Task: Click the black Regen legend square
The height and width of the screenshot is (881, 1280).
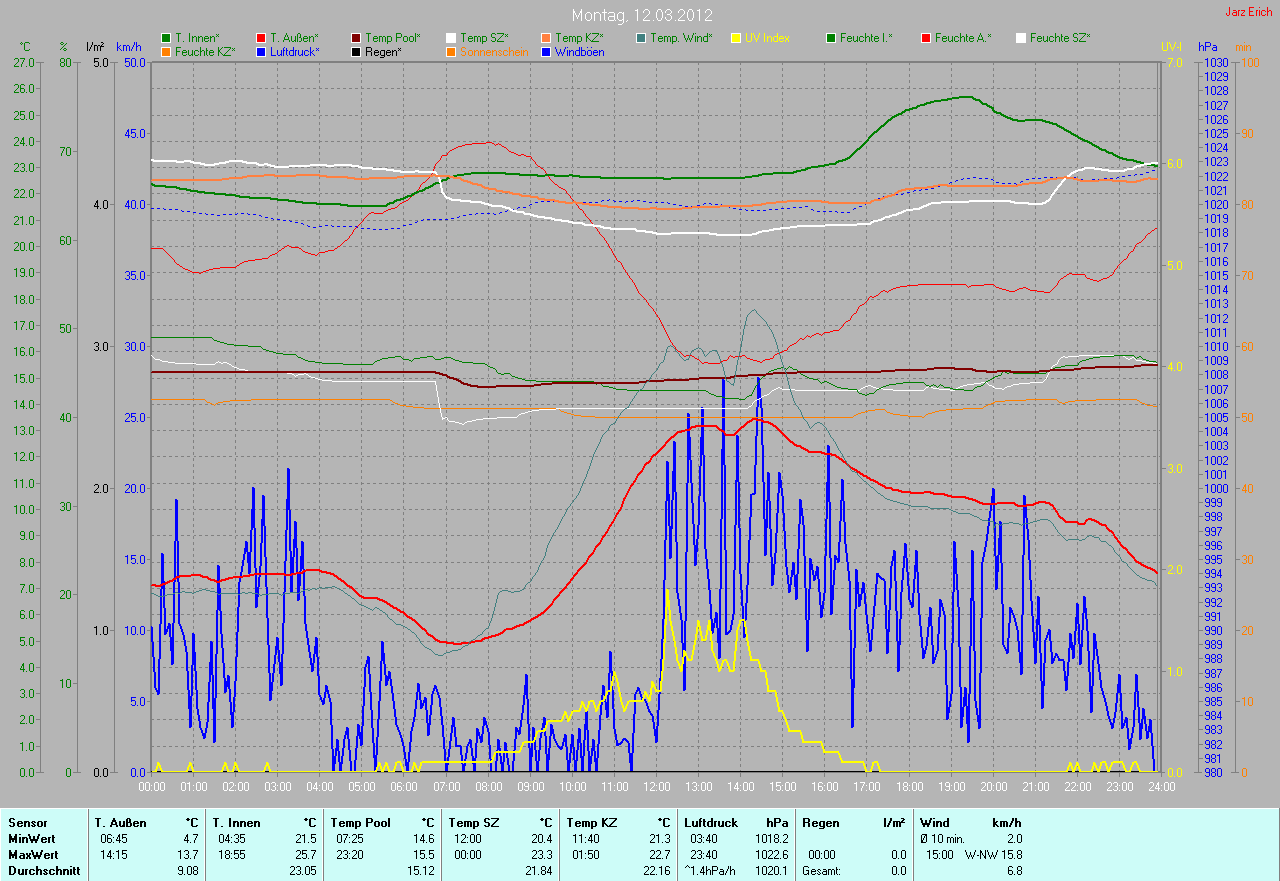Action: click(356, 52)
